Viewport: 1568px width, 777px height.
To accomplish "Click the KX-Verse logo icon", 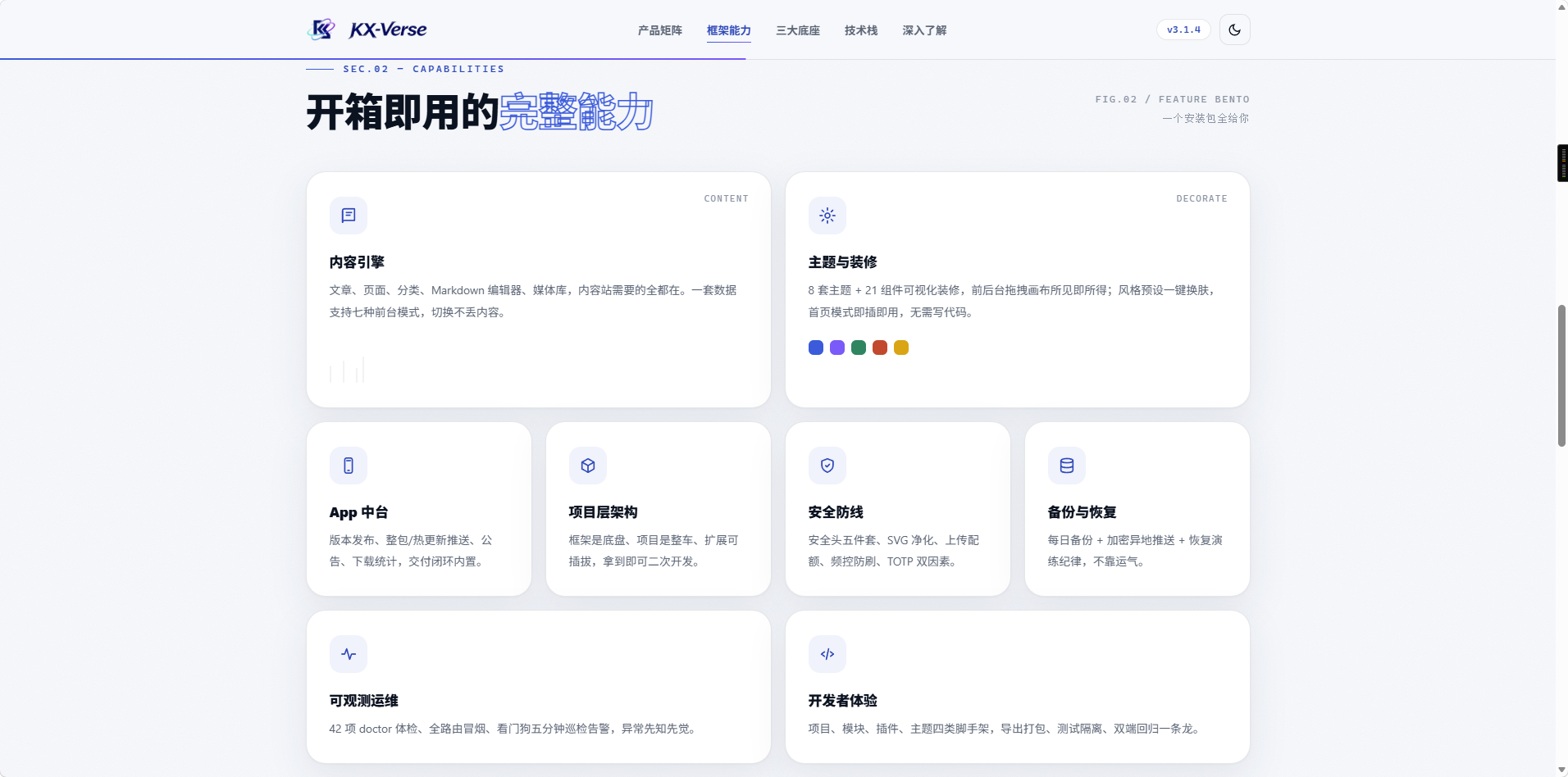I will click(x=321, y=30).
